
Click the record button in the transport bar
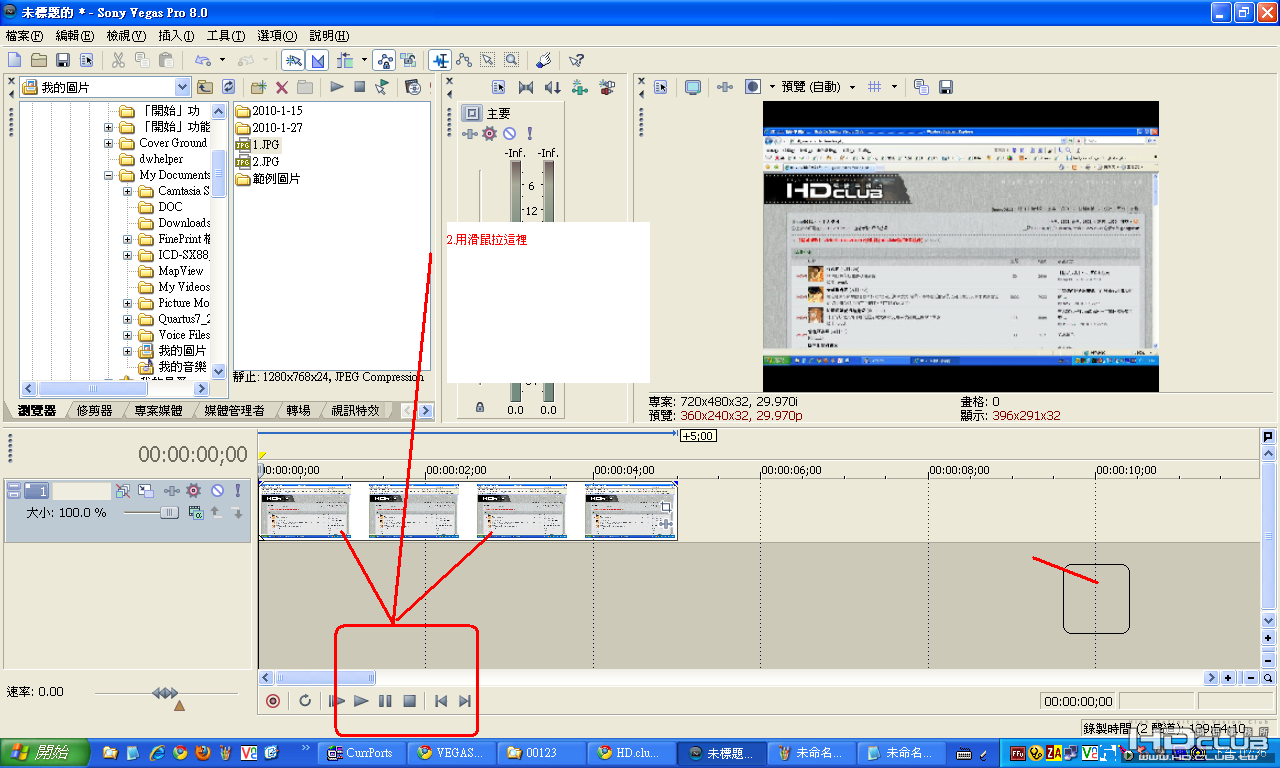[x=272, y=701]
